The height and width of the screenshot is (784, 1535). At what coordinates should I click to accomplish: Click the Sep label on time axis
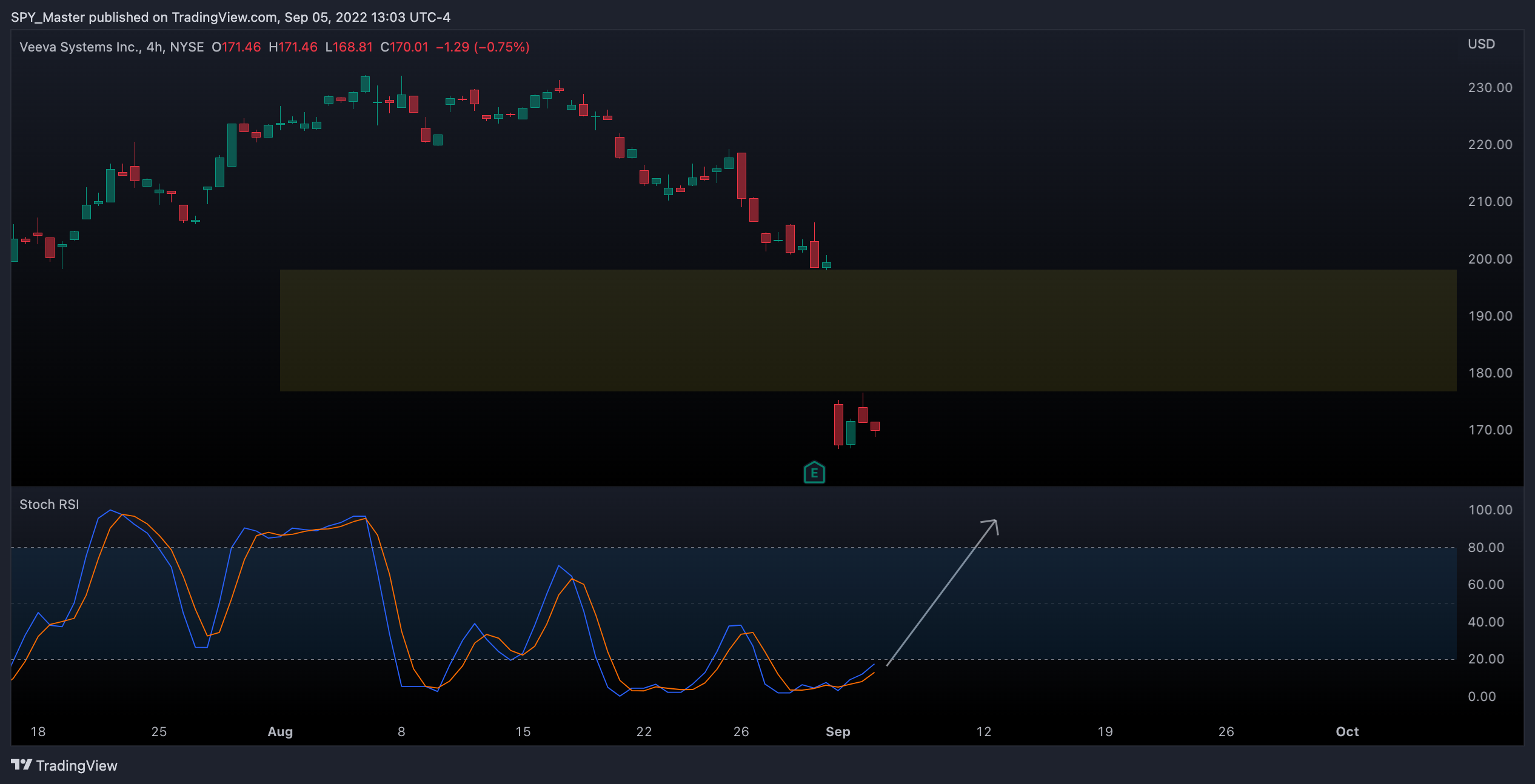(x=838, y=732)
